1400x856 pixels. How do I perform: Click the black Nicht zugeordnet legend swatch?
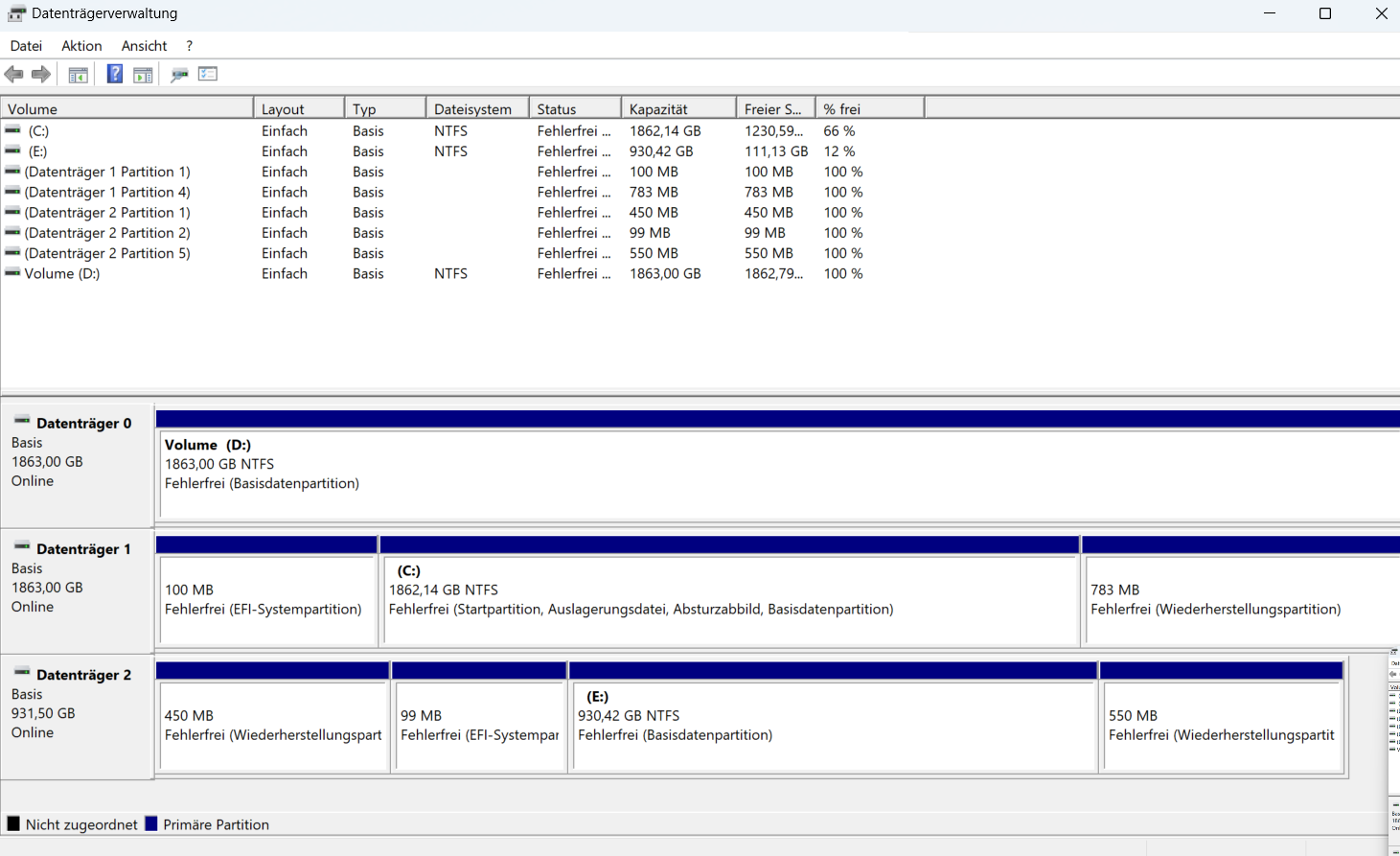click(13, 823)
